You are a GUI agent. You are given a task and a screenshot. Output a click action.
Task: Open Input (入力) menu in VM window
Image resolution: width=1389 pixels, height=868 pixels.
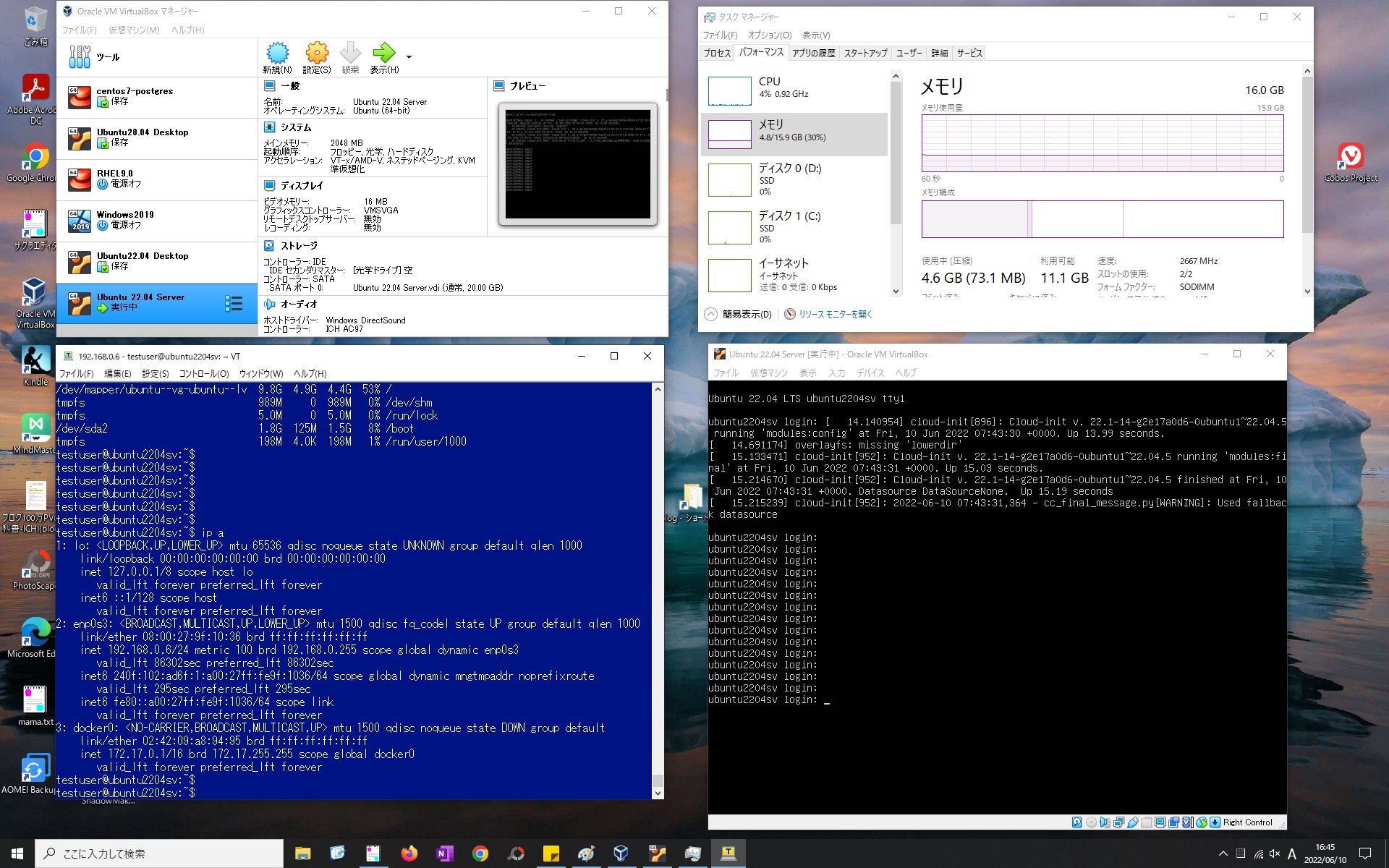point(837,373)
